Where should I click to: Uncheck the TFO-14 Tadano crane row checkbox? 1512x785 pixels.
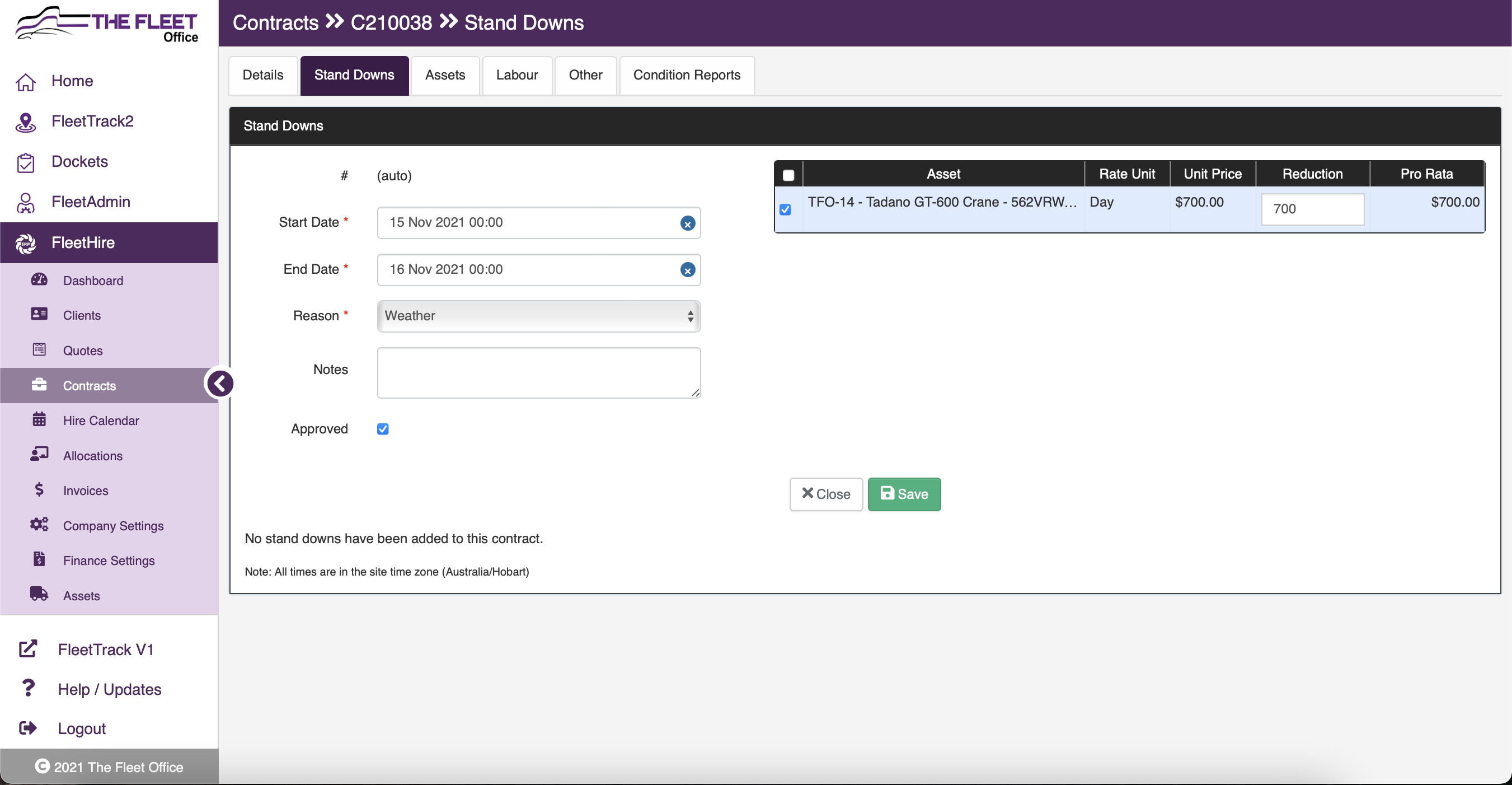tap(785, 209)
